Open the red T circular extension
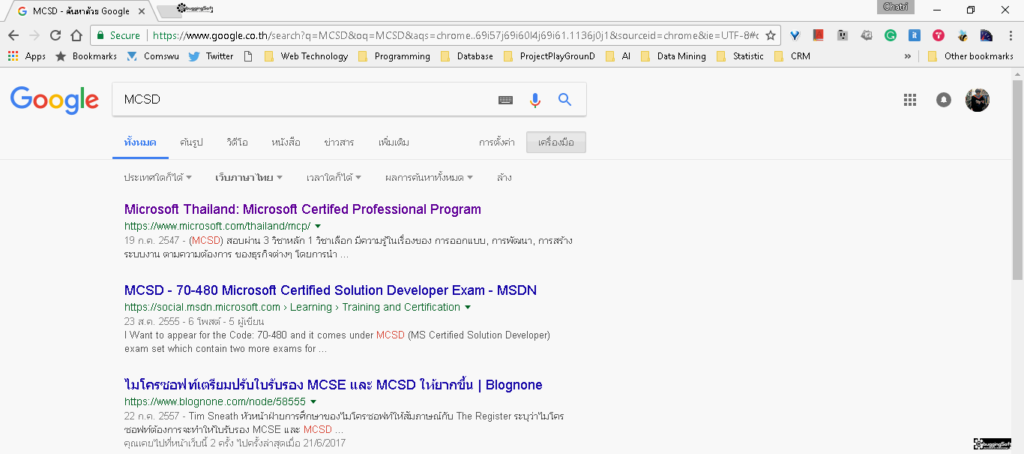The height and width of the screenshot is (454, 1024). point(938,36)
